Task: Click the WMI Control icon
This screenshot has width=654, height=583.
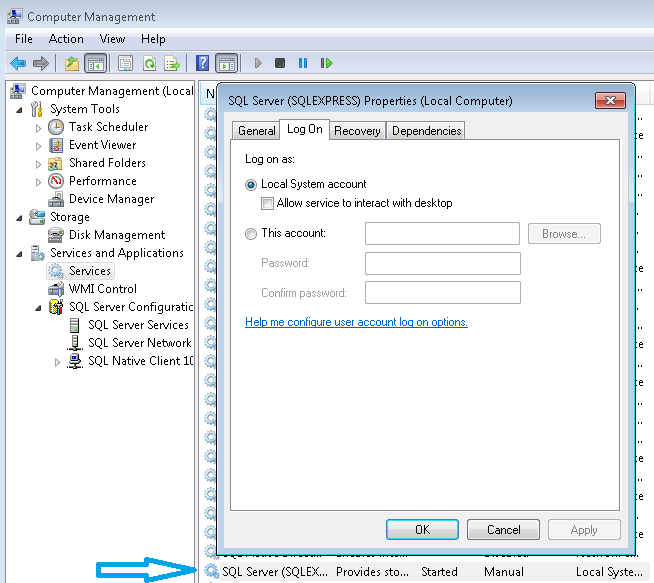Action: [x=56, y=289]
